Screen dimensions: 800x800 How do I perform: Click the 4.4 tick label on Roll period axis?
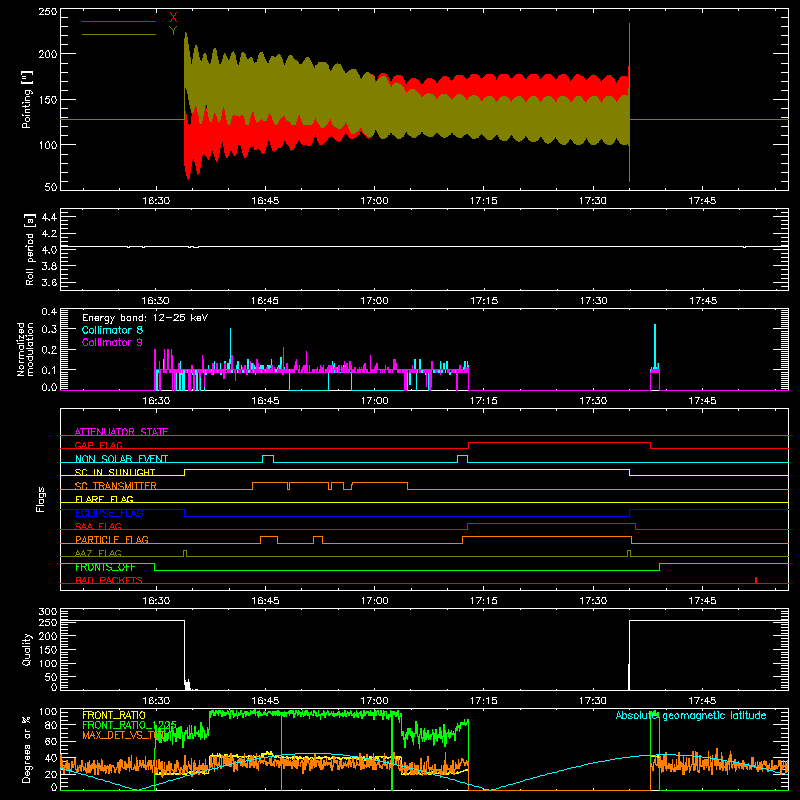coord(49,217)
